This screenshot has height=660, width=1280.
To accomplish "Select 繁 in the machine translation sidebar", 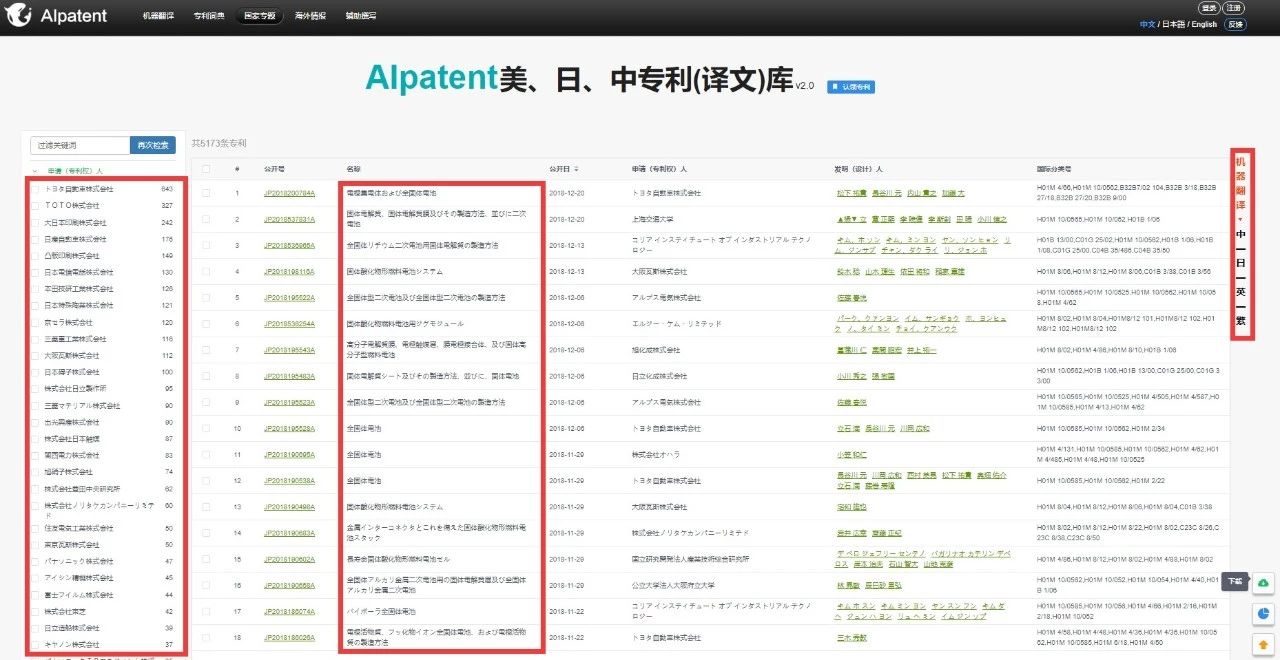I will [1241, 321].
